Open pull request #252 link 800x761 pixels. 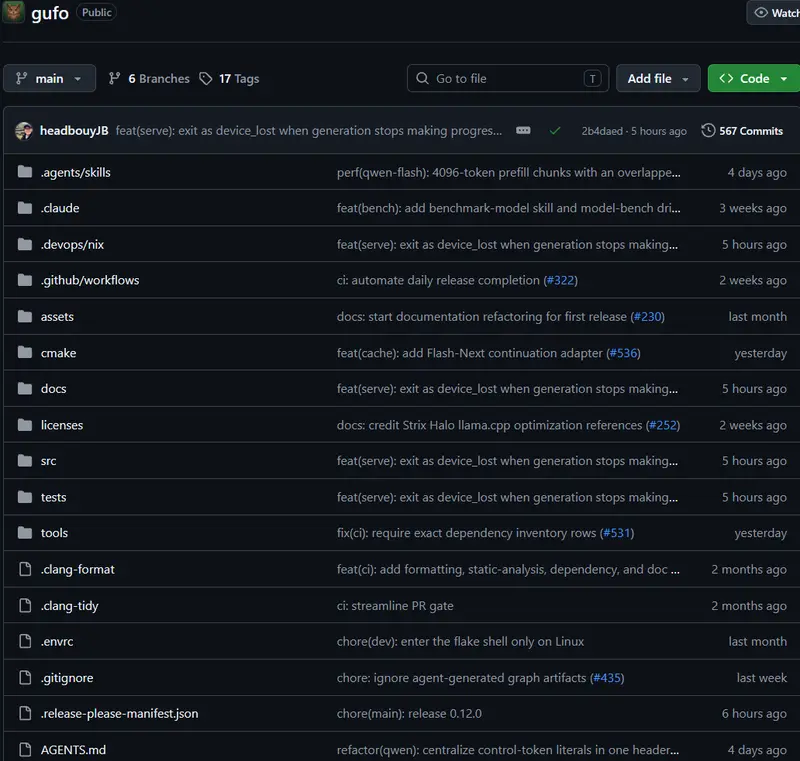coord(663,425)
